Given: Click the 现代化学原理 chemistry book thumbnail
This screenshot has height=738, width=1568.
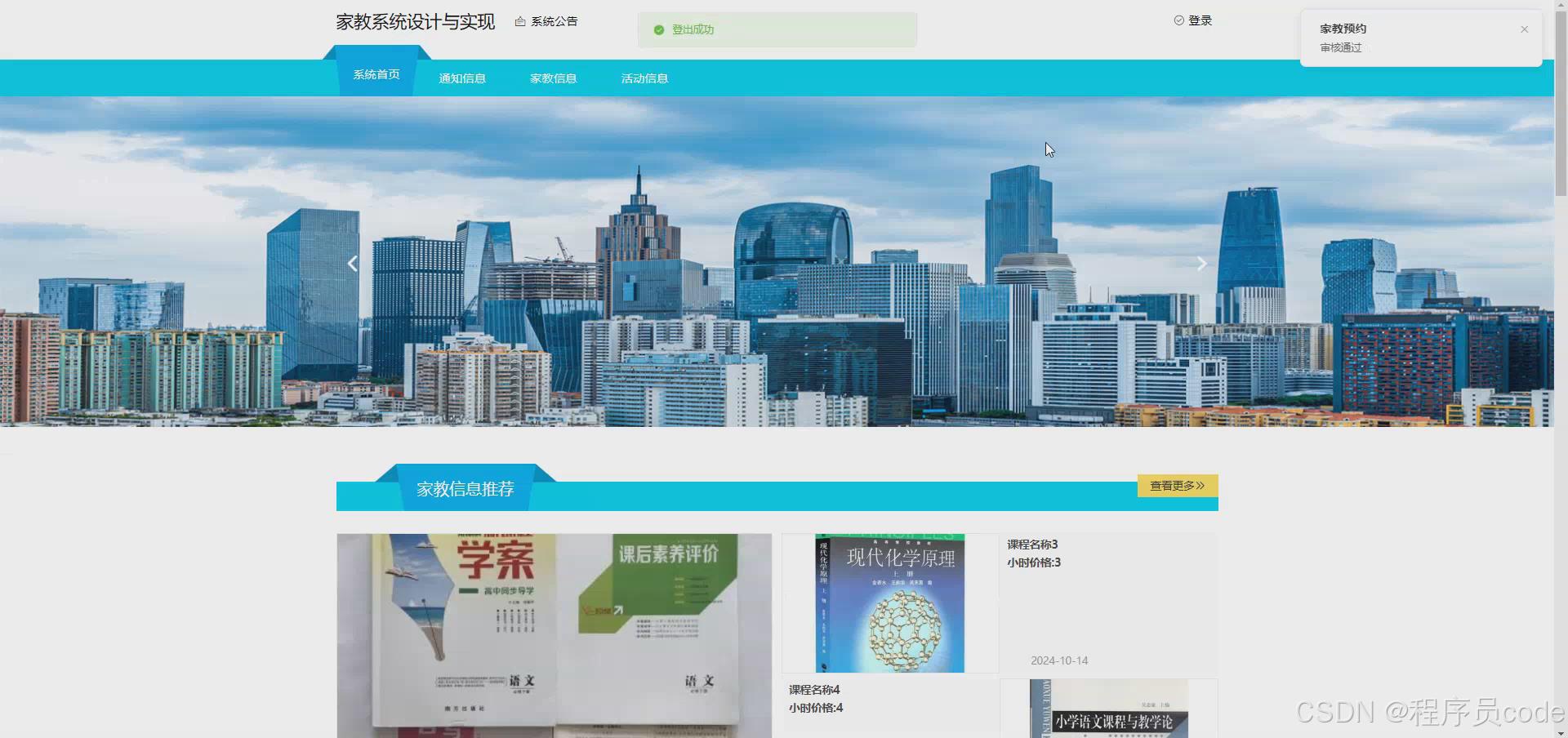Looking at the screenshot, I should [x=889, y=602].
